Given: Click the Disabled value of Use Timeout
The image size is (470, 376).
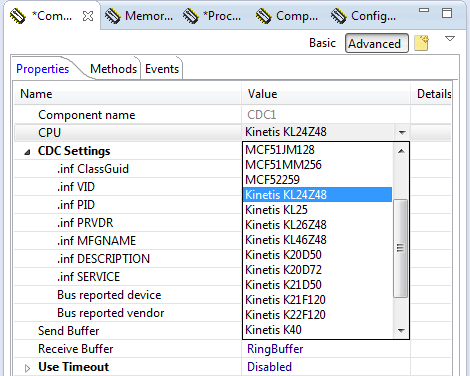Looking at the screenshot, I should coord(269,367).
